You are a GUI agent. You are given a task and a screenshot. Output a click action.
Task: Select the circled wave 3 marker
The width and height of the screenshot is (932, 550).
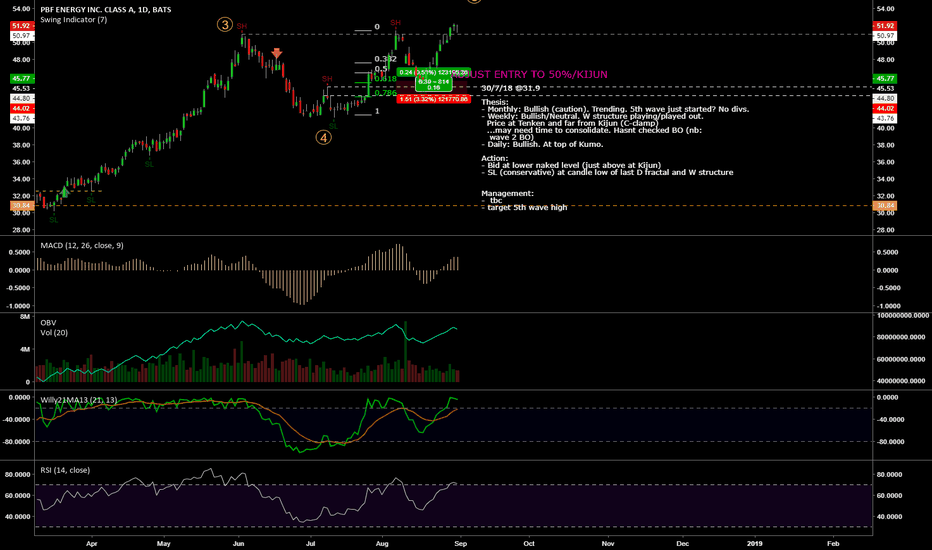(x=224, y=24)
